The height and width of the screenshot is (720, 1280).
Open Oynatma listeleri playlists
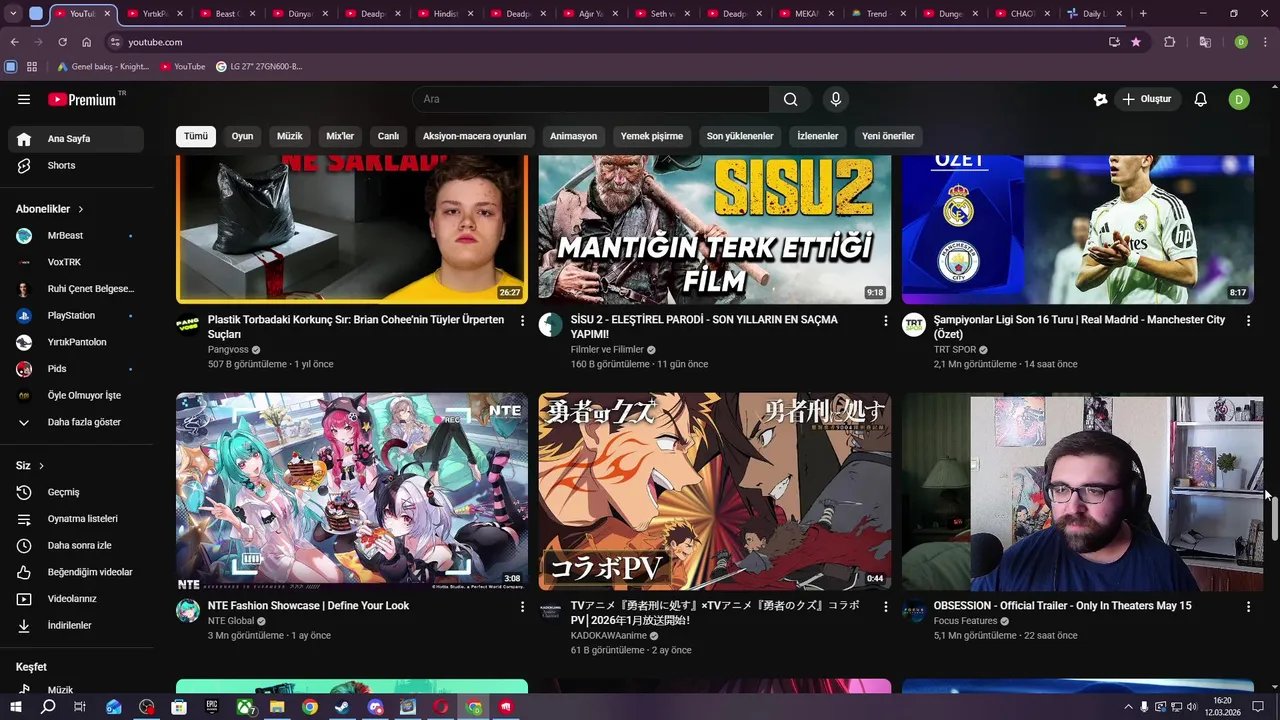coord(76,519)
